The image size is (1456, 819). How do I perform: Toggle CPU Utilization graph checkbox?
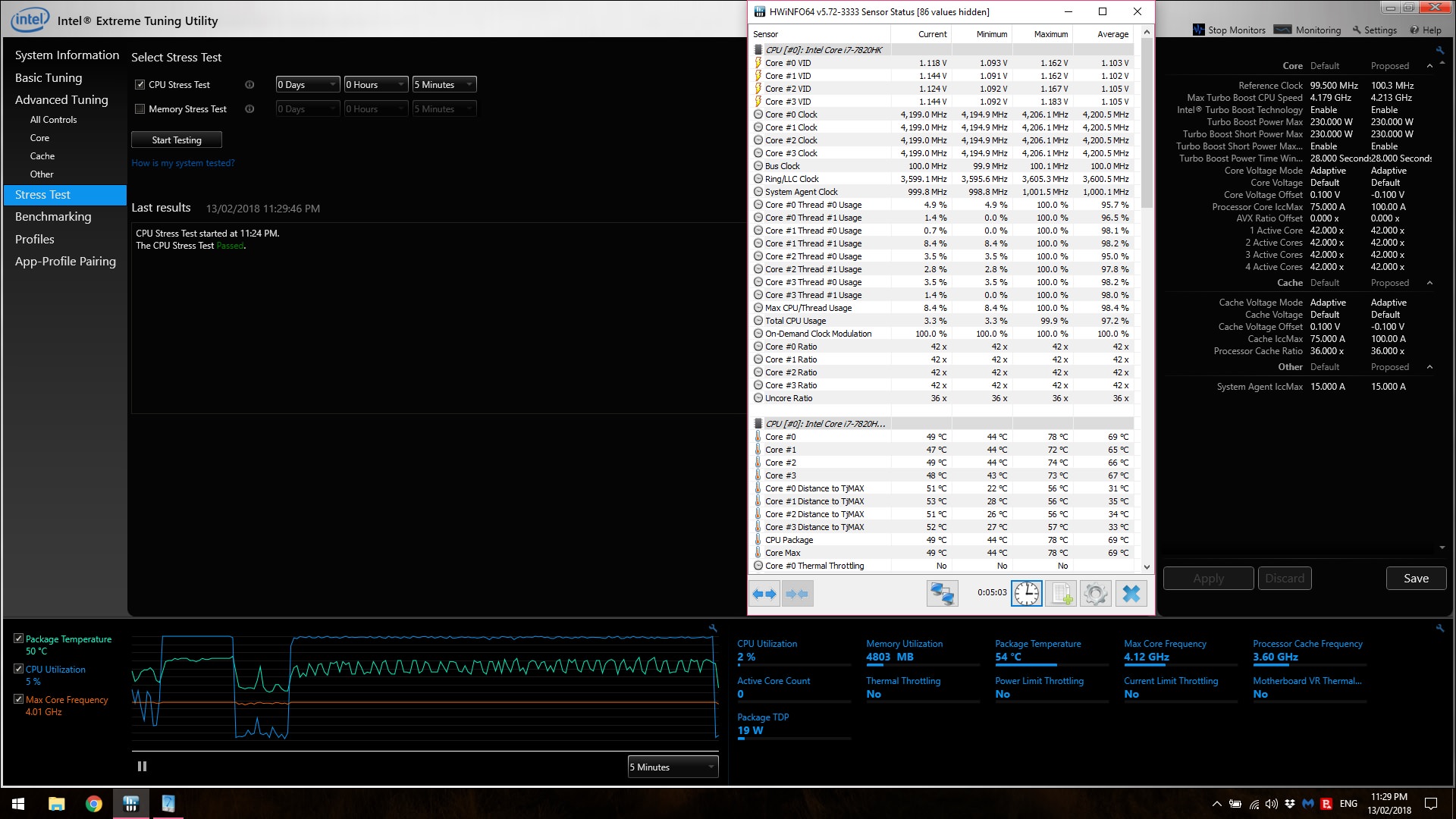pyautogui.click(x=19, y=669)
